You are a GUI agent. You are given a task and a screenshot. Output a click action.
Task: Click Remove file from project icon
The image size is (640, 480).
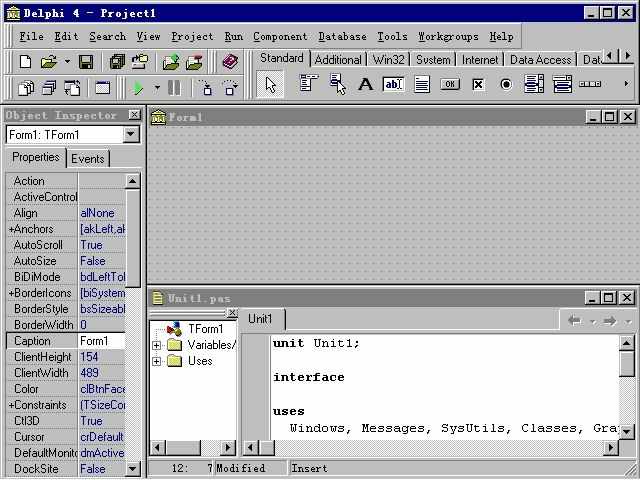(x=194, y=62)
